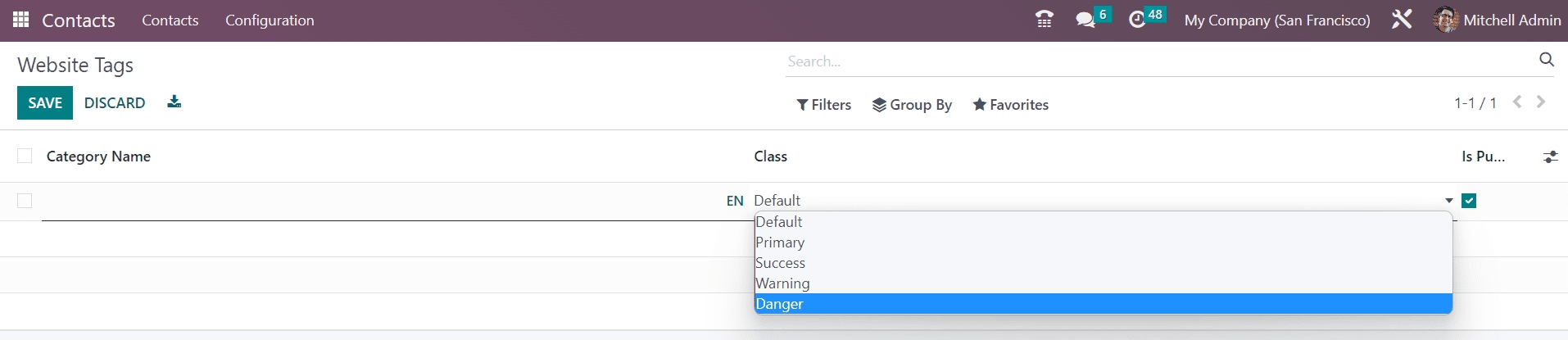Click the search magnifier icon

tap(1546, 60)
